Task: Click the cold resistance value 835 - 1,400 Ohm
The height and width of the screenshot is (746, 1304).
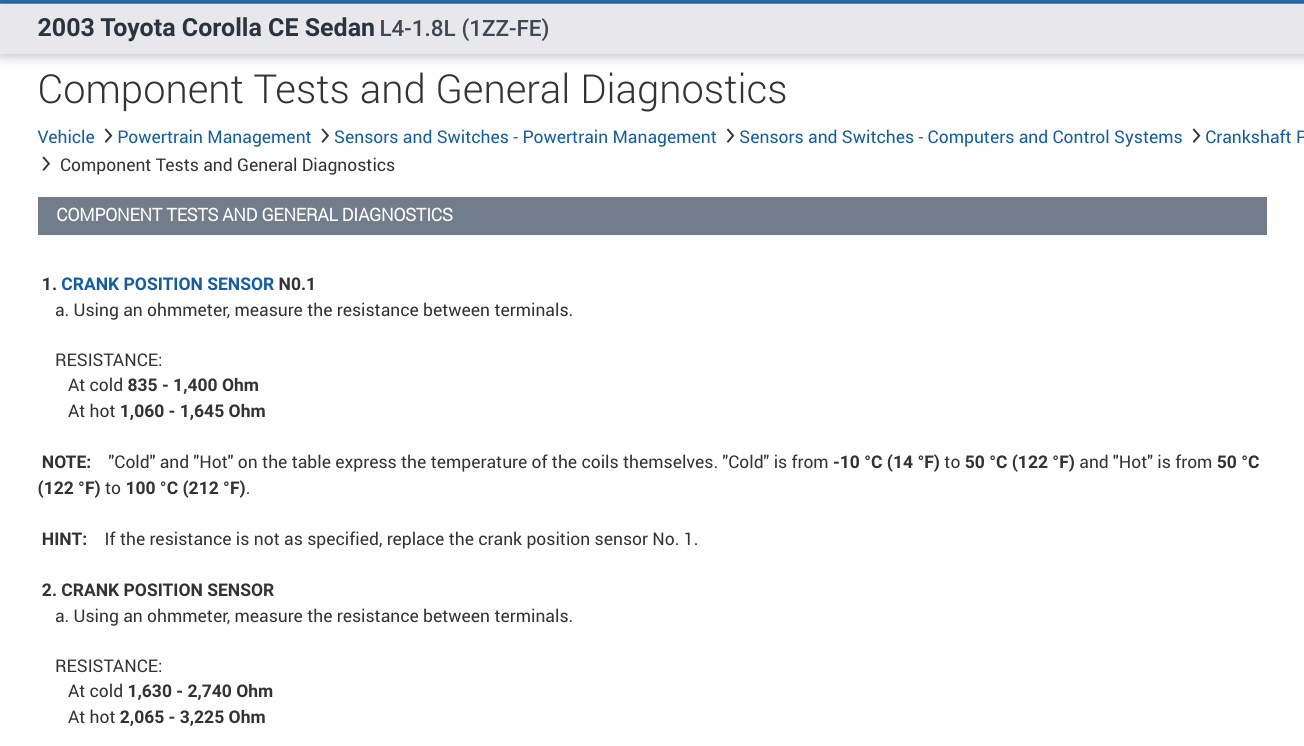Action: tap(193, 385)
